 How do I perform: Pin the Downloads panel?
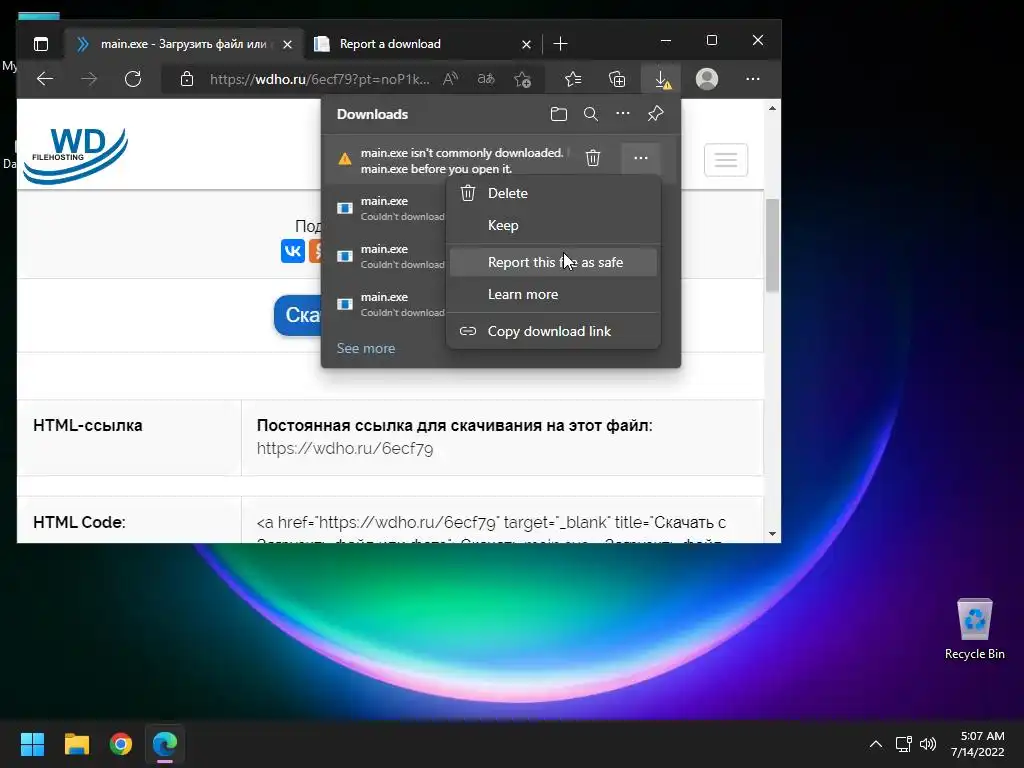point(655,114)
